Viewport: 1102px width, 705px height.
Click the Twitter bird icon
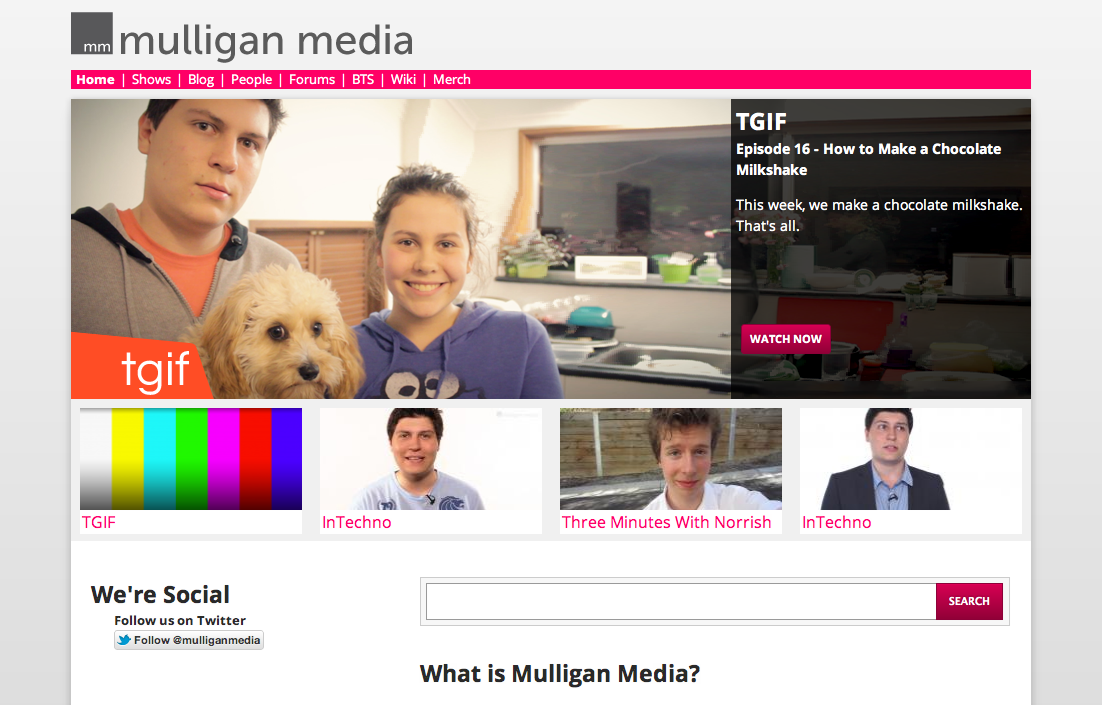(124, 640)
